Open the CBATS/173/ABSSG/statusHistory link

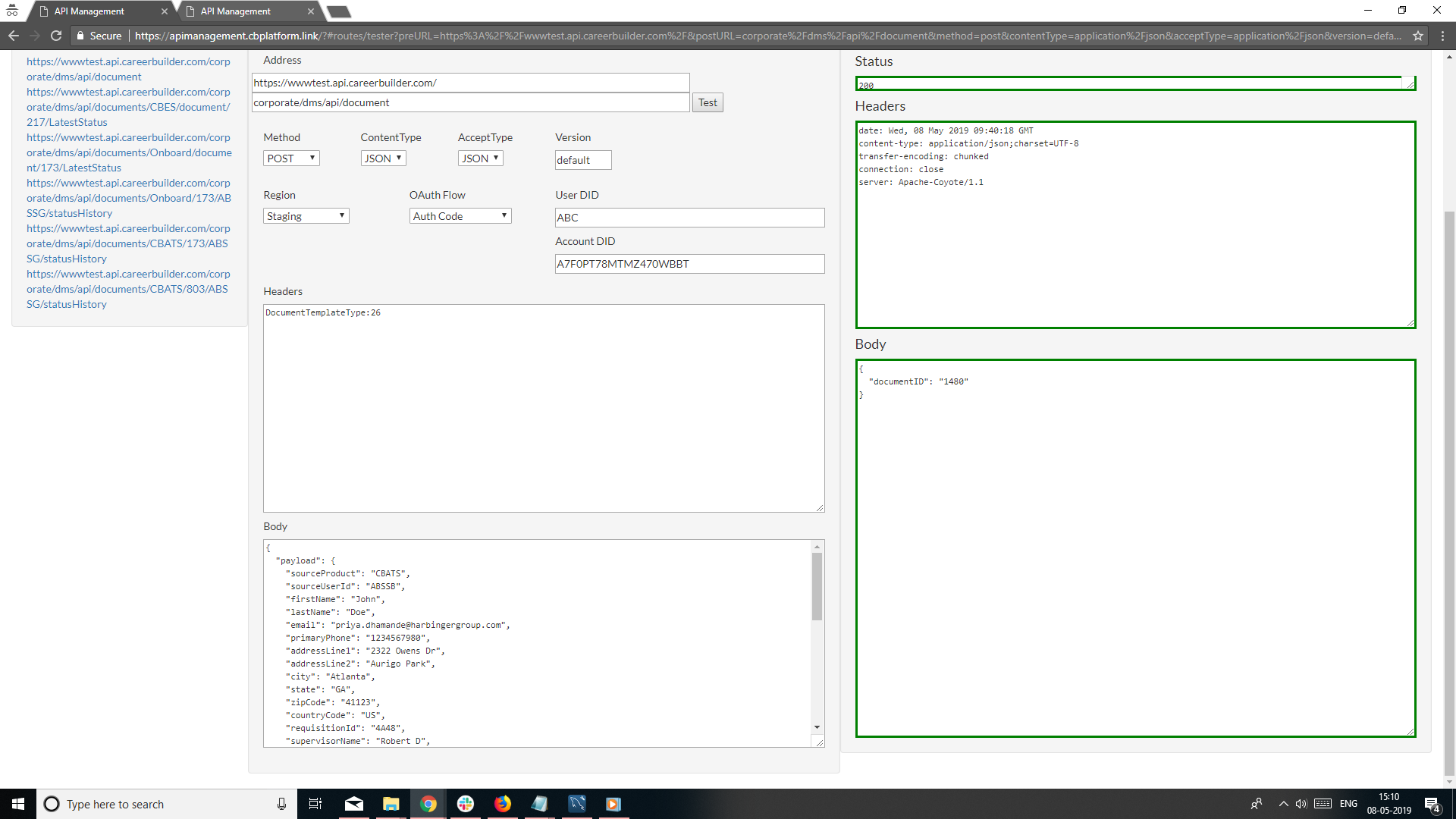[x=128, y=243]
